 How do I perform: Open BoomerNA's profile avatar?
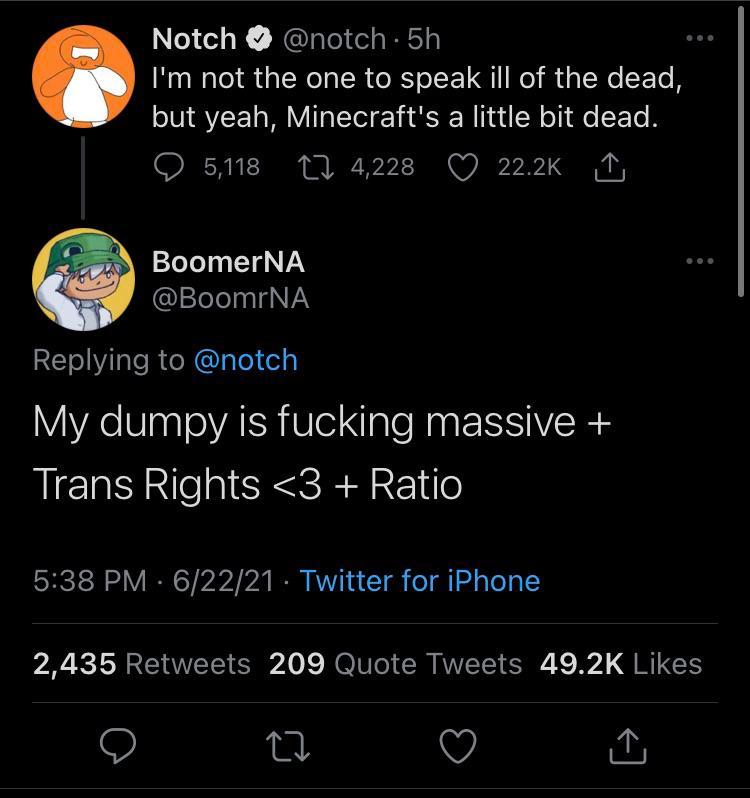point(83,279)
